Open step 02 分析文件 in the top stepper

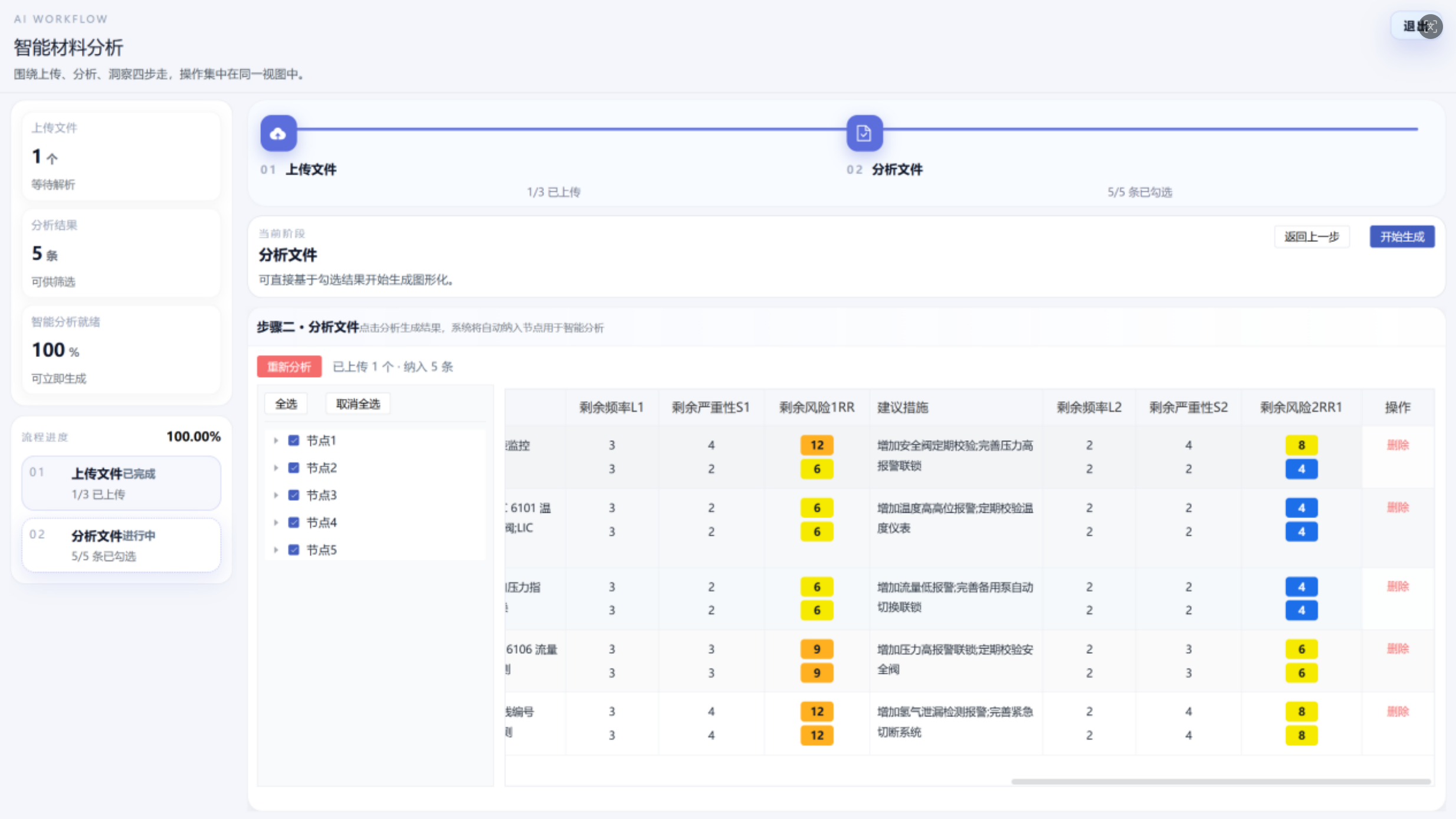pyautogui.click(x=885, y=170)
